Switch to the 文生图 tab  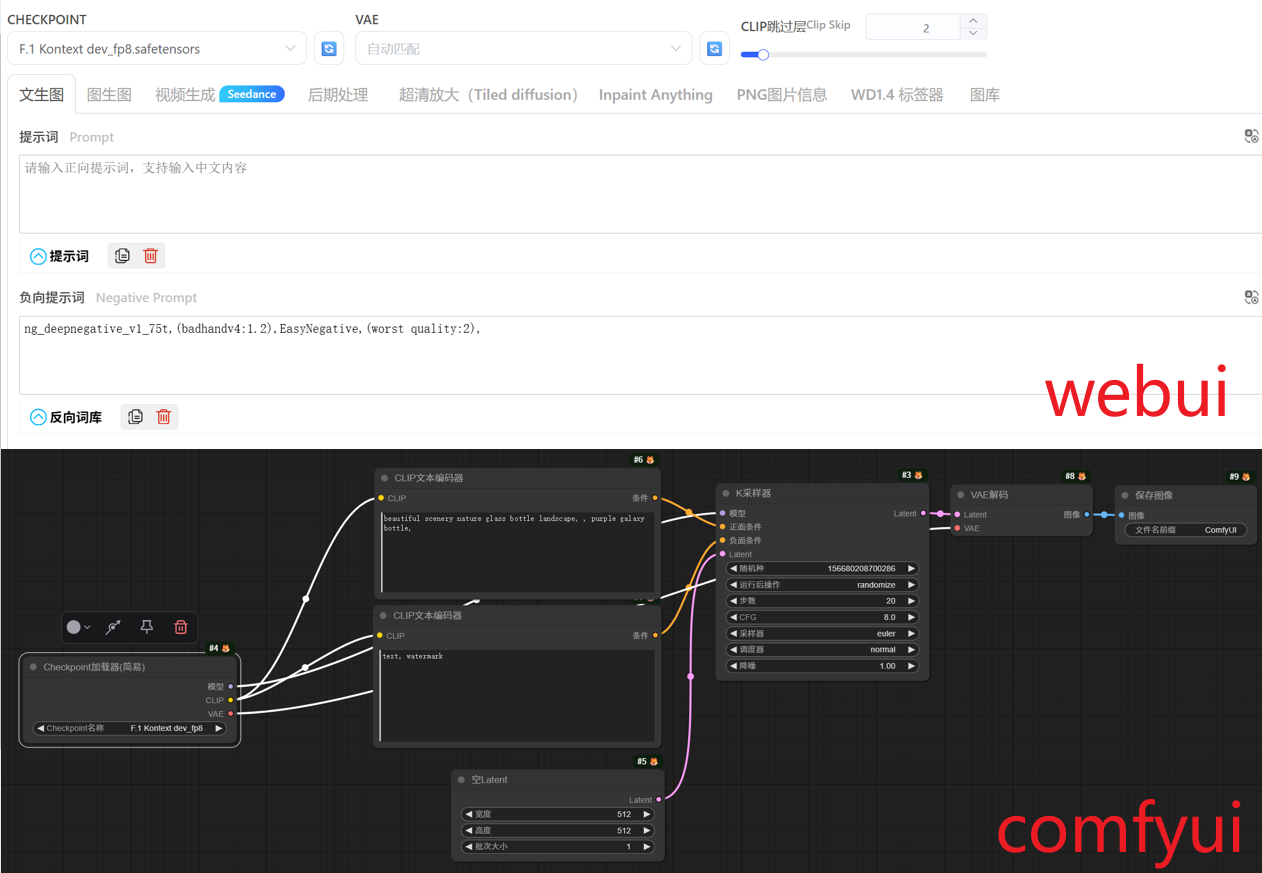click(42, 95)
